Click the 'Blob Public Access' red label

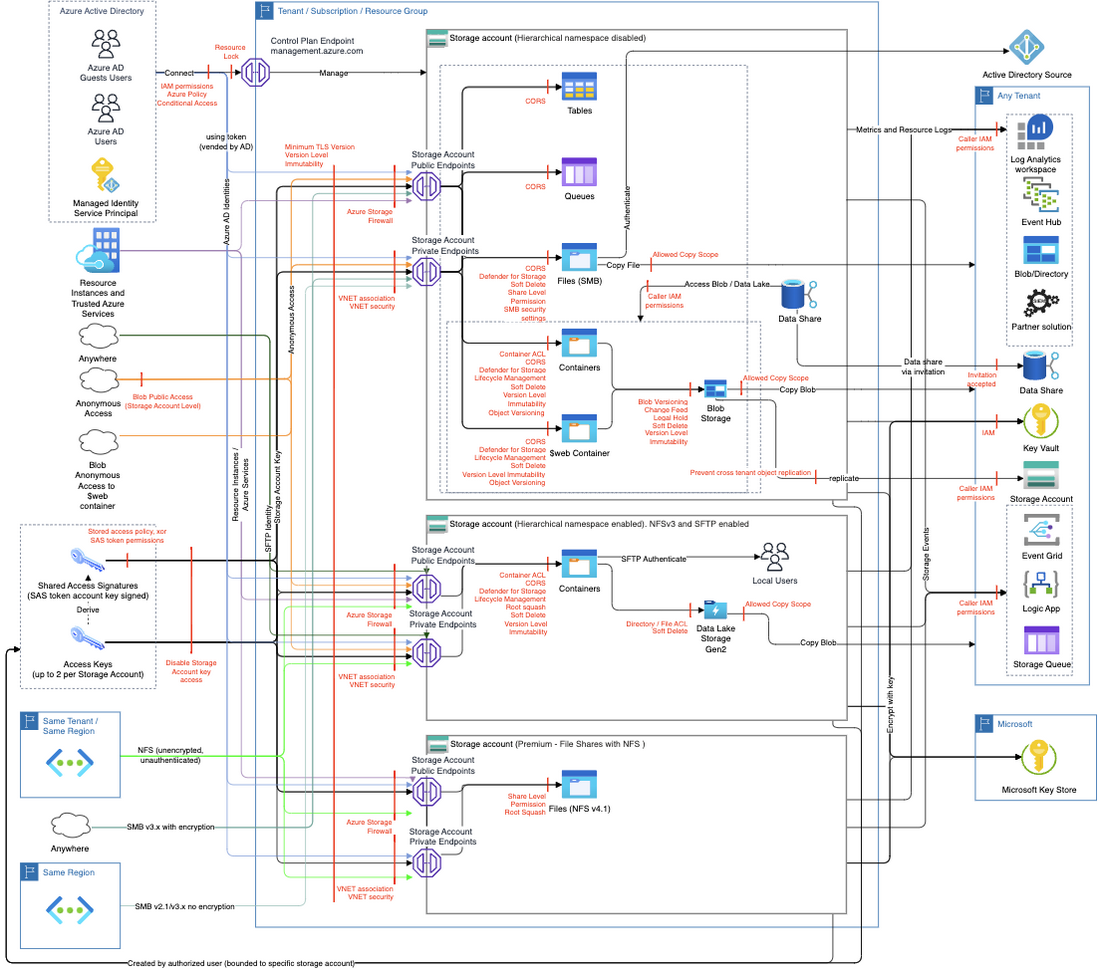163,397
